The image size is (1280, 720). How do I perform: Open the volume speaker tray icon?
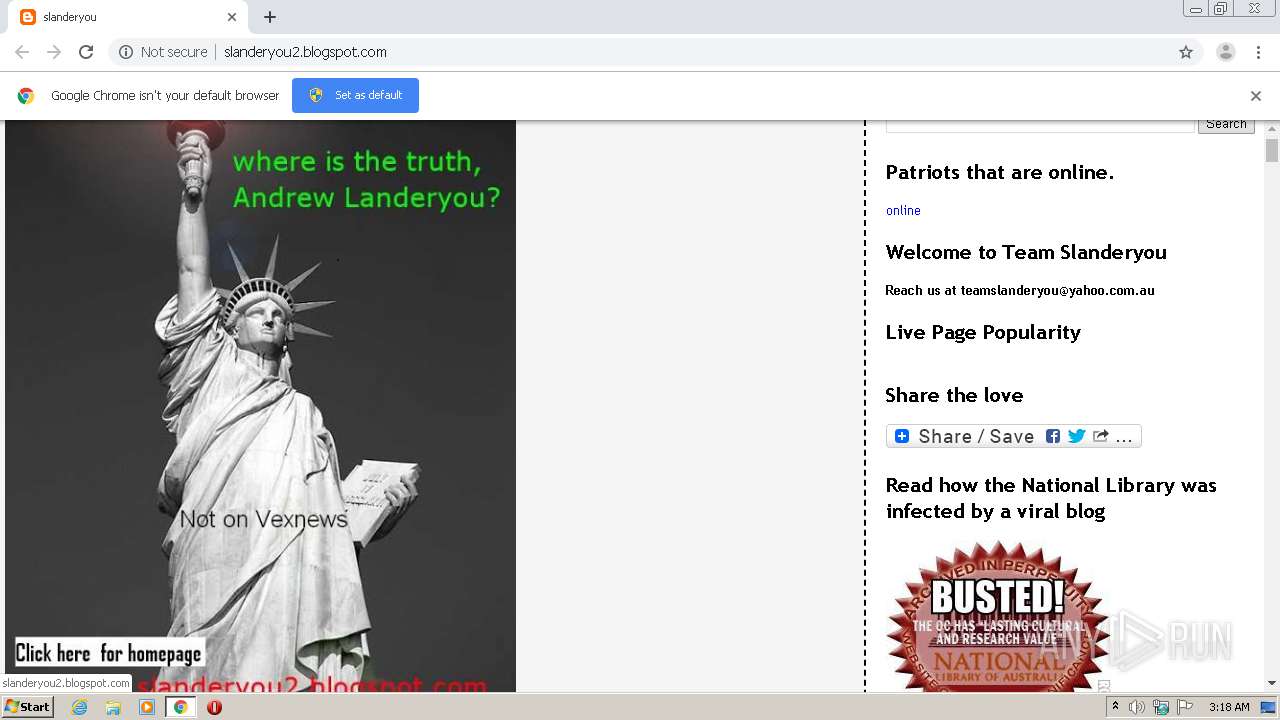coord(1137,707)
